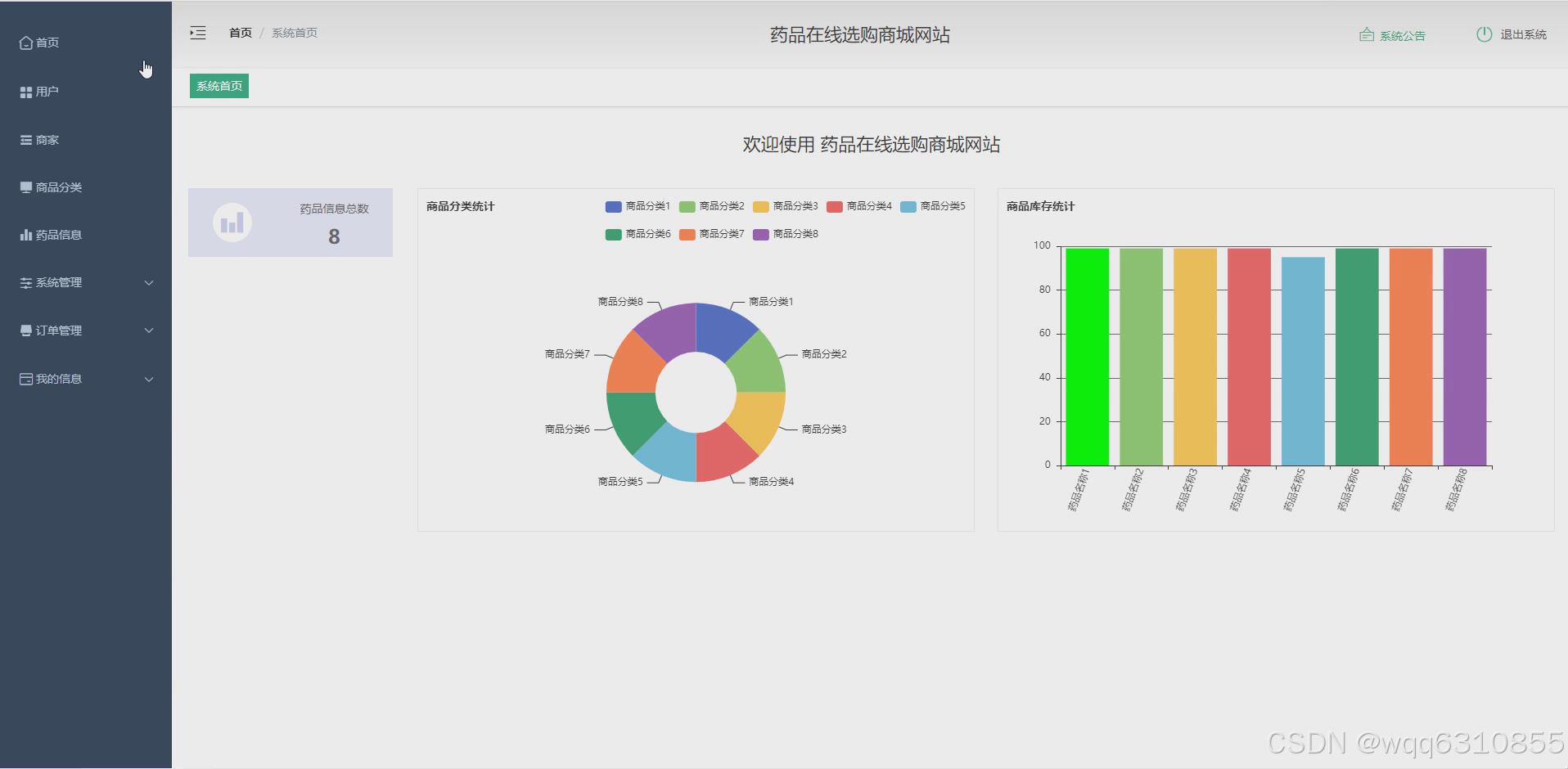Screen dimensions: 1568x769
Task: Toggle the 商品分类6 legend entry
Action: (638, 234)
